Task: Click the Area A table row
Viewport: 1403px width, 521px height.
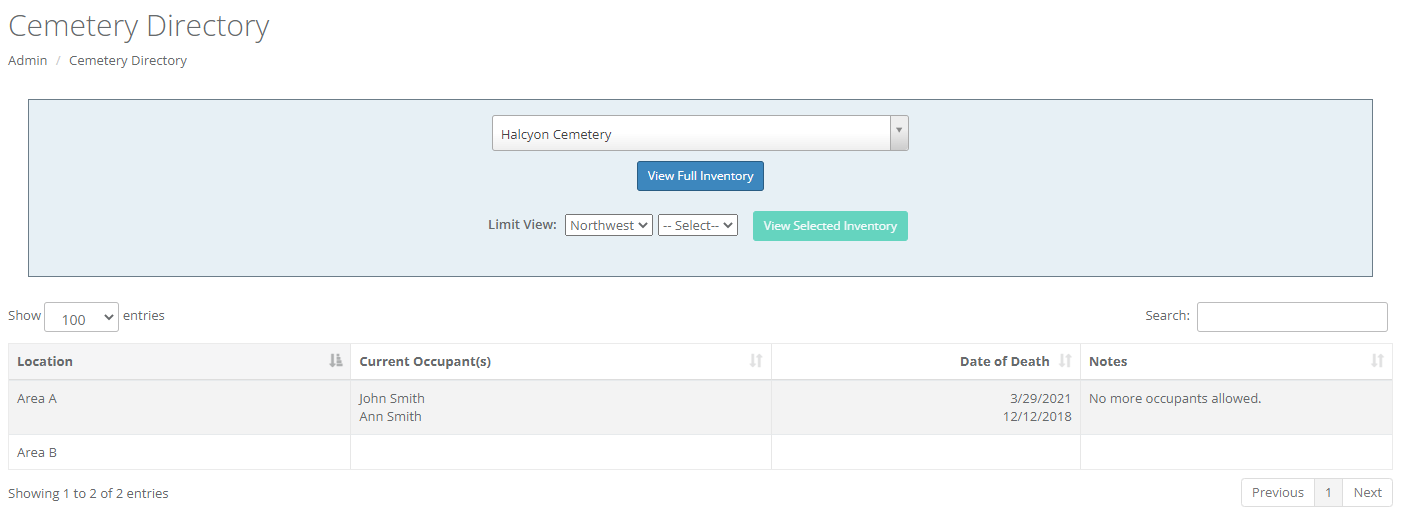Action: click(x=180, y=407)
